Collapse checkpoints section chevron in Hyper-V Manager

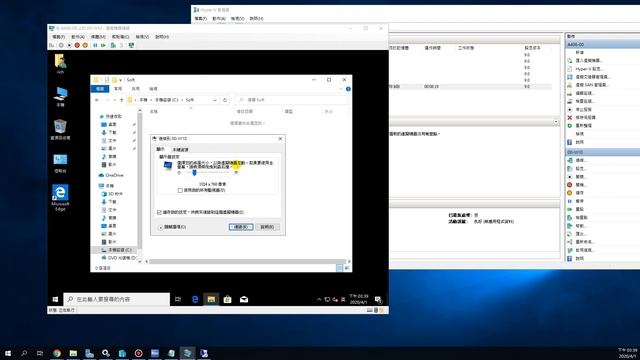[x=556, y=122]
